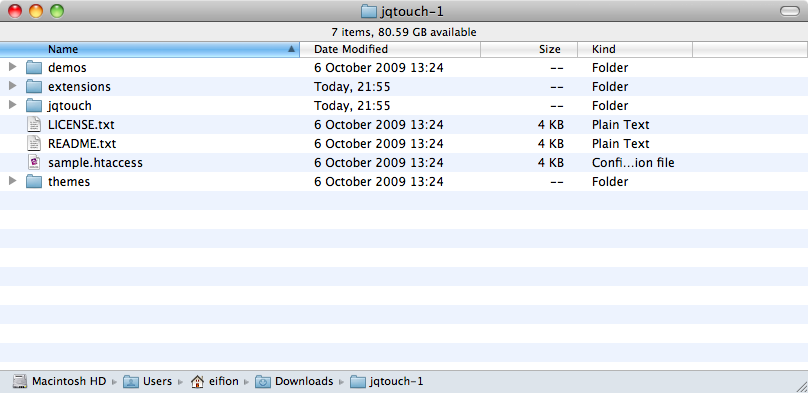Screen dimensions: 808x393
Task: Click the Confi…ion file kind cell
Action: click(x=633, y=163)
